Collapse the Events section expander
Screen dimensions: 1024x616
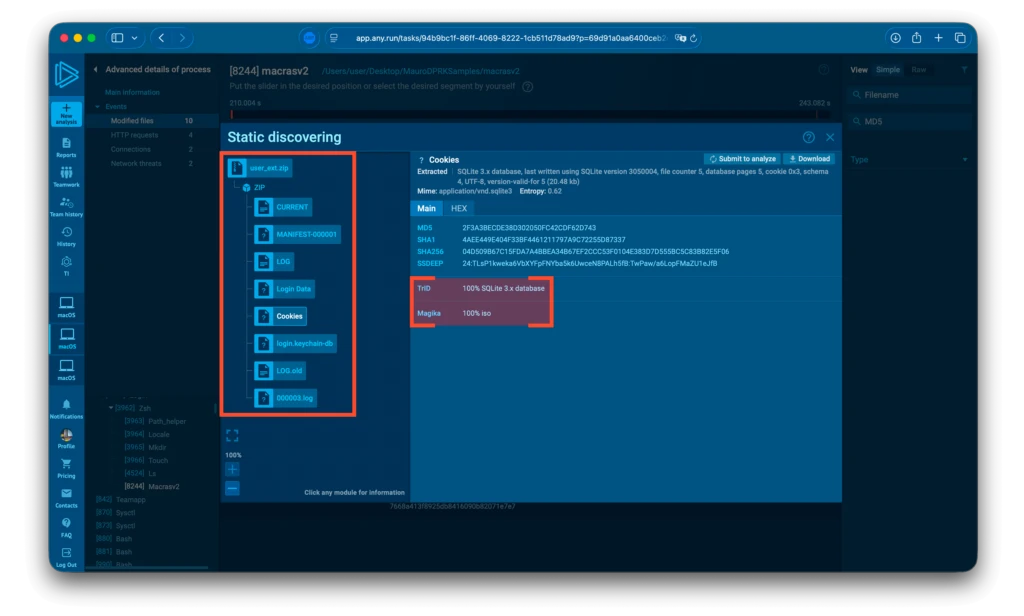(97, 106)
